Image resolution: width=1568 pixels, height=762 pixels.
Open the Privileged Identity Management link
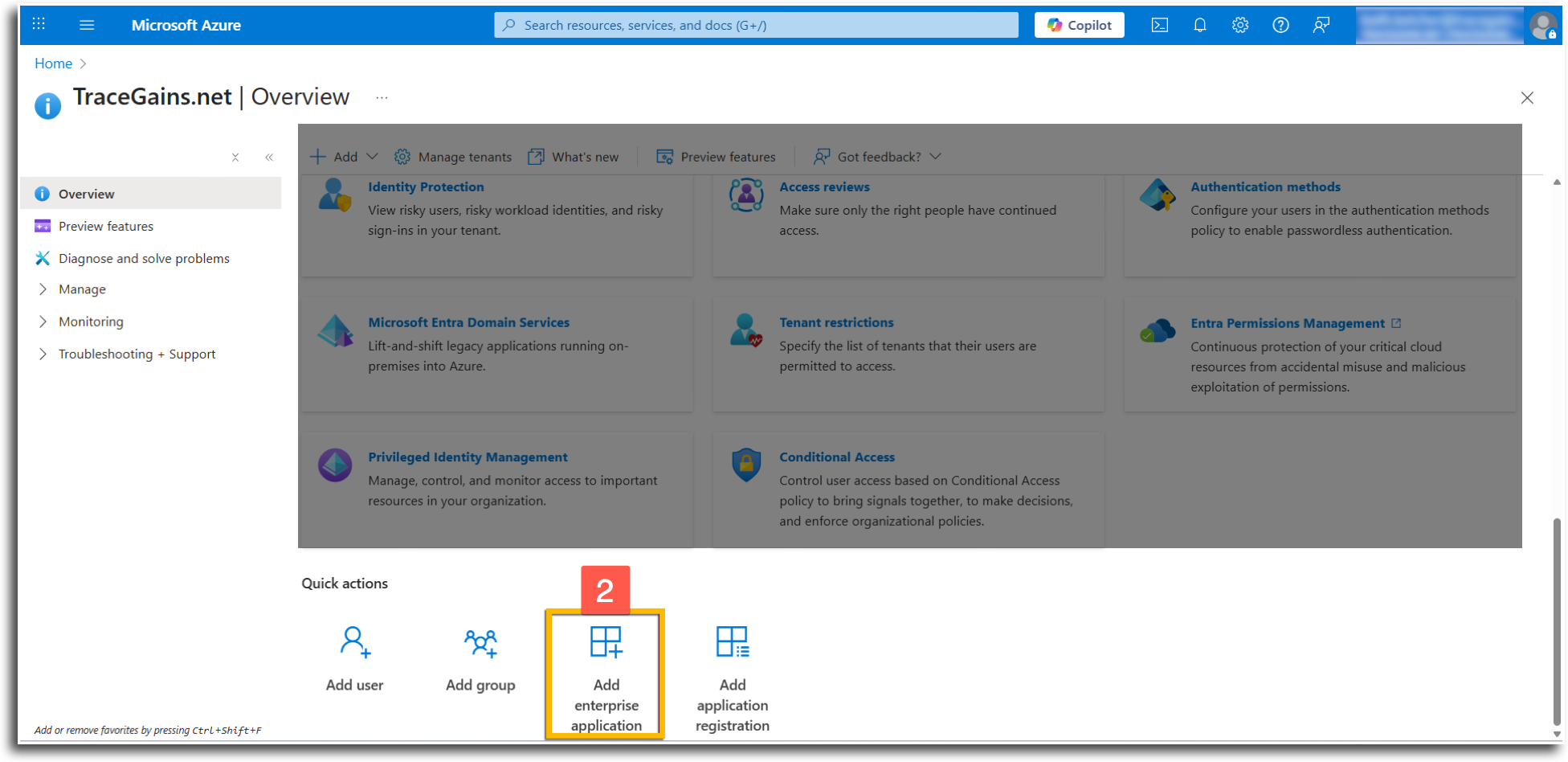(468, 457)
